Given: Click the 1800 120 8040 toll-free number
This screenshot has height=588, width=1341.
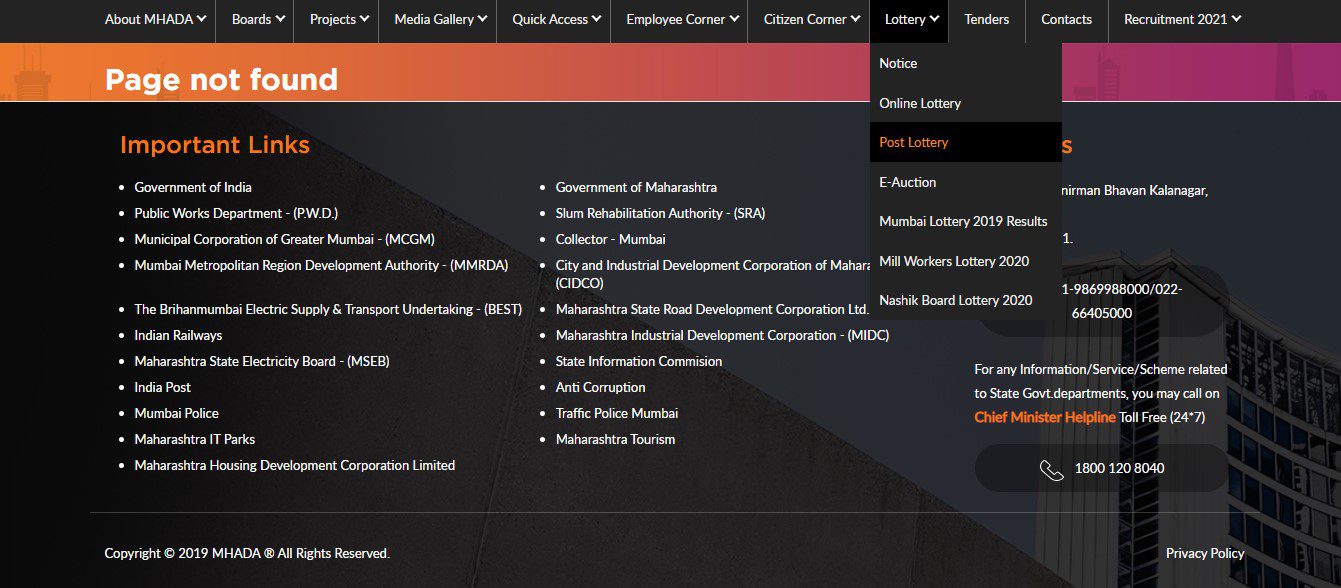Looking at the screenshot, I should (1119, 468).
